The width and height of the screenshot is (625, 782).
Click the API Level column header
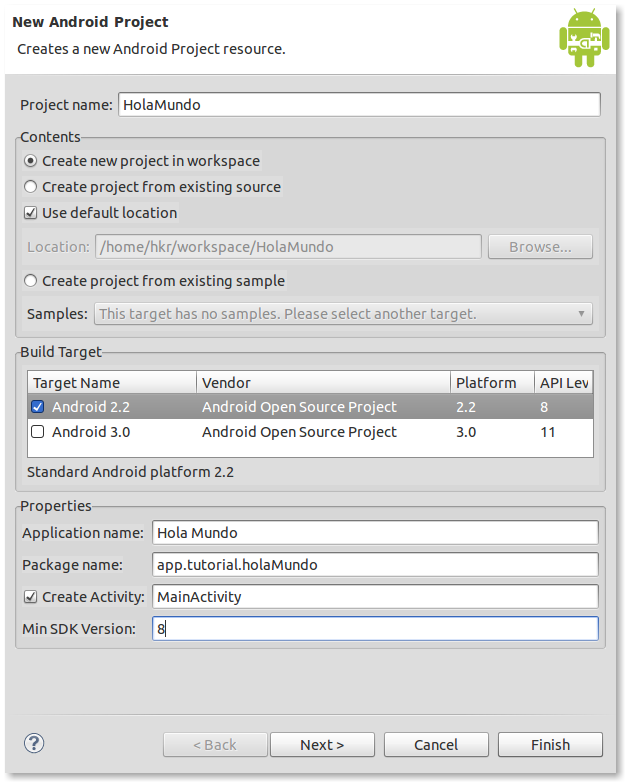(564, 383)
